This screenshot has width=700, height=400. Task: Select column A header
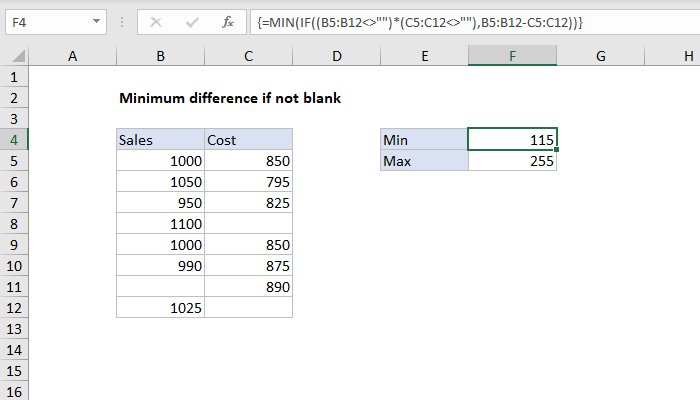click(72, 56)
